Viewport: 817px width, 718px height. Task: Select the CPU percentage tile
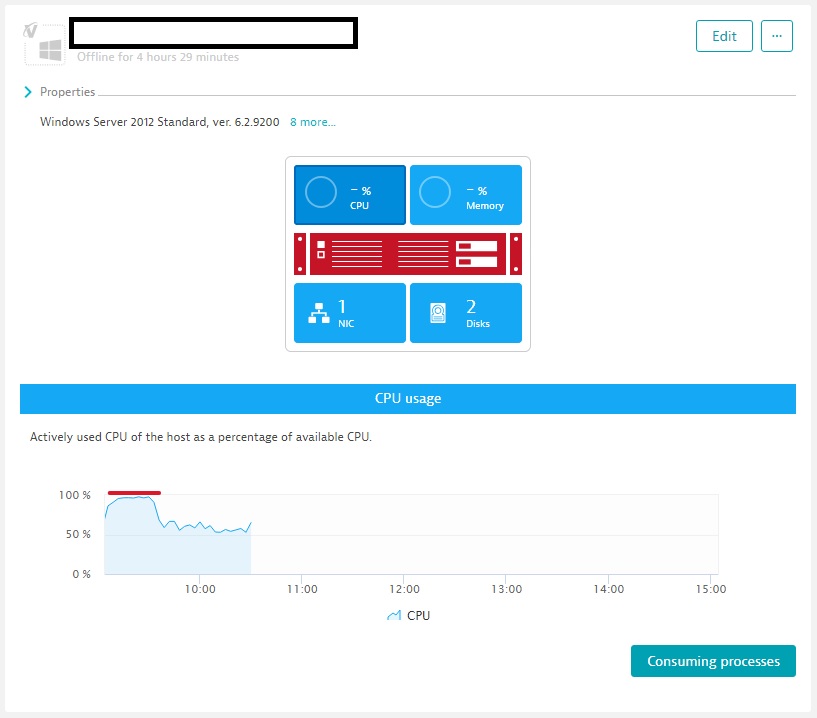(350, 196)
